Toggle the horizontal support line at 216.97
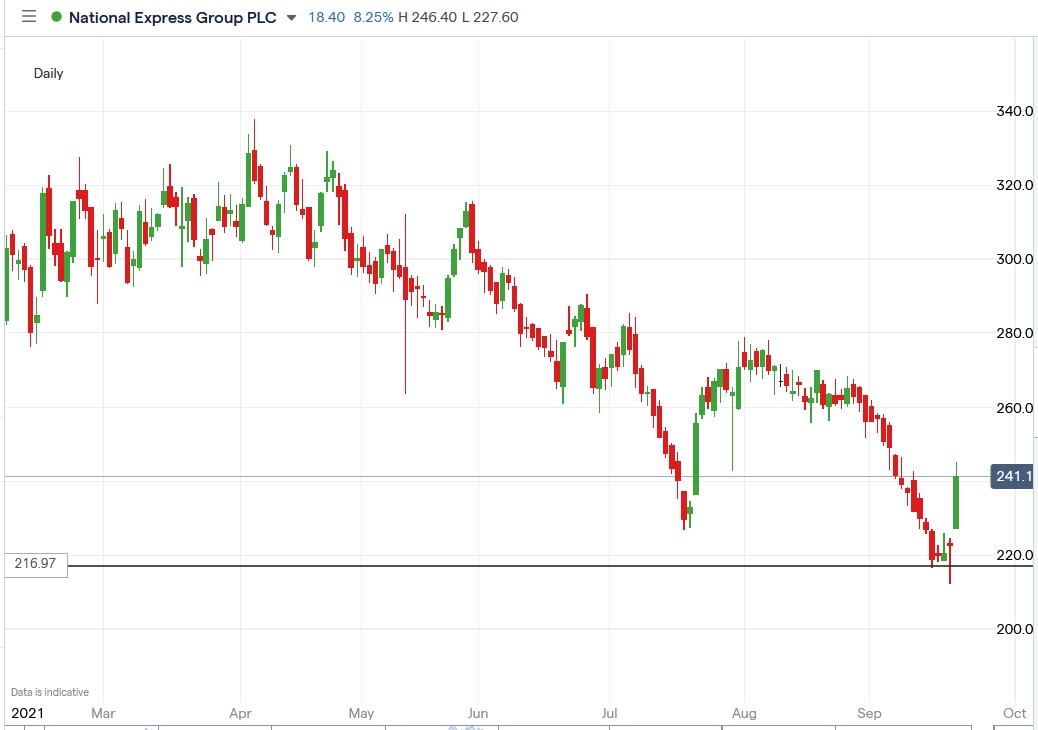Image resolution: width=1038 pixels, height=730 pixels. coord(500,568)
